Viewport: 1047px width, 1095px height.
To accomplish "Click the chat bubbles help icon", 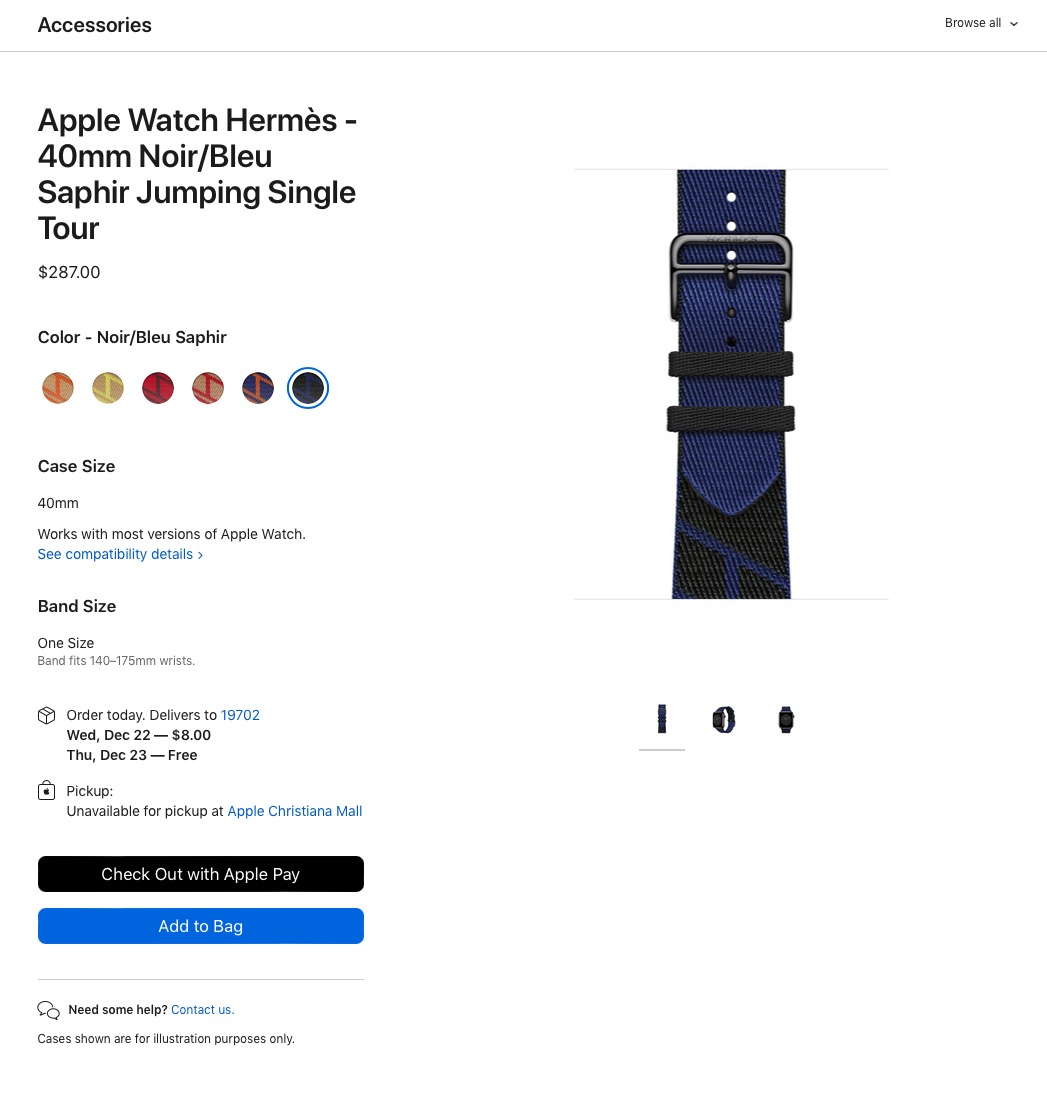I will click(x=48, y=1010).
